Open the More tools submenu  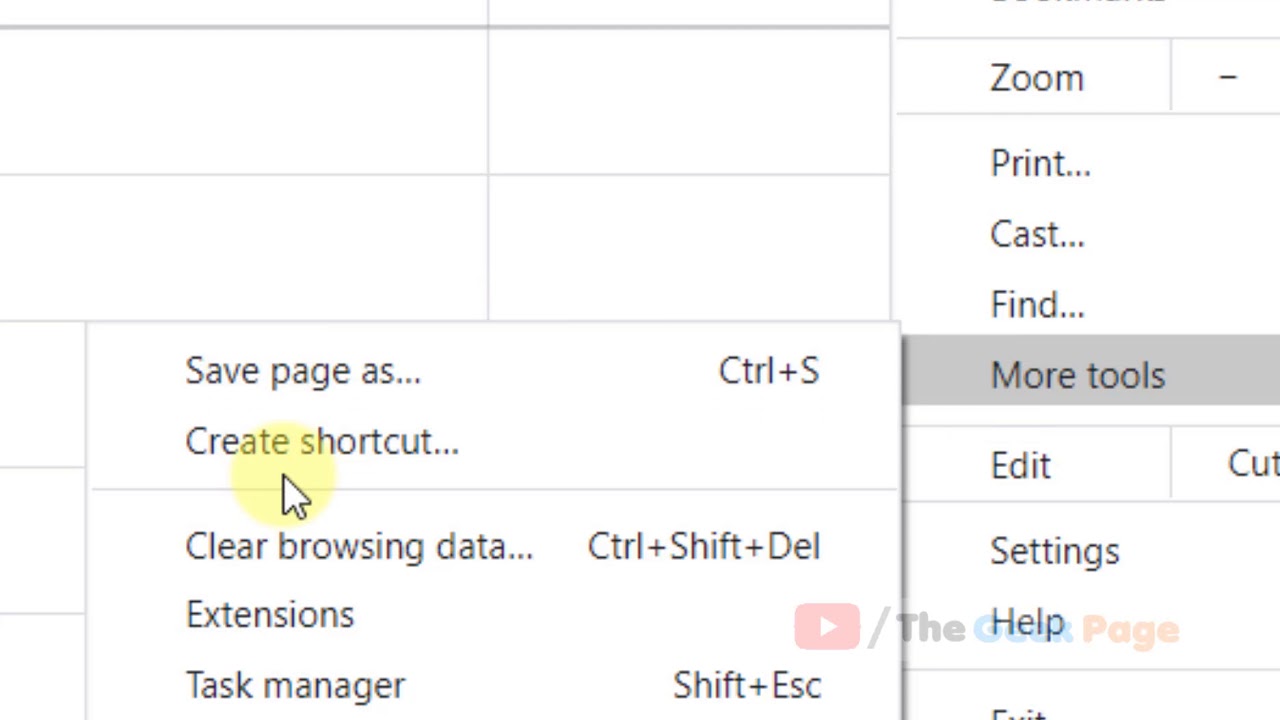tap(1077, 375)
